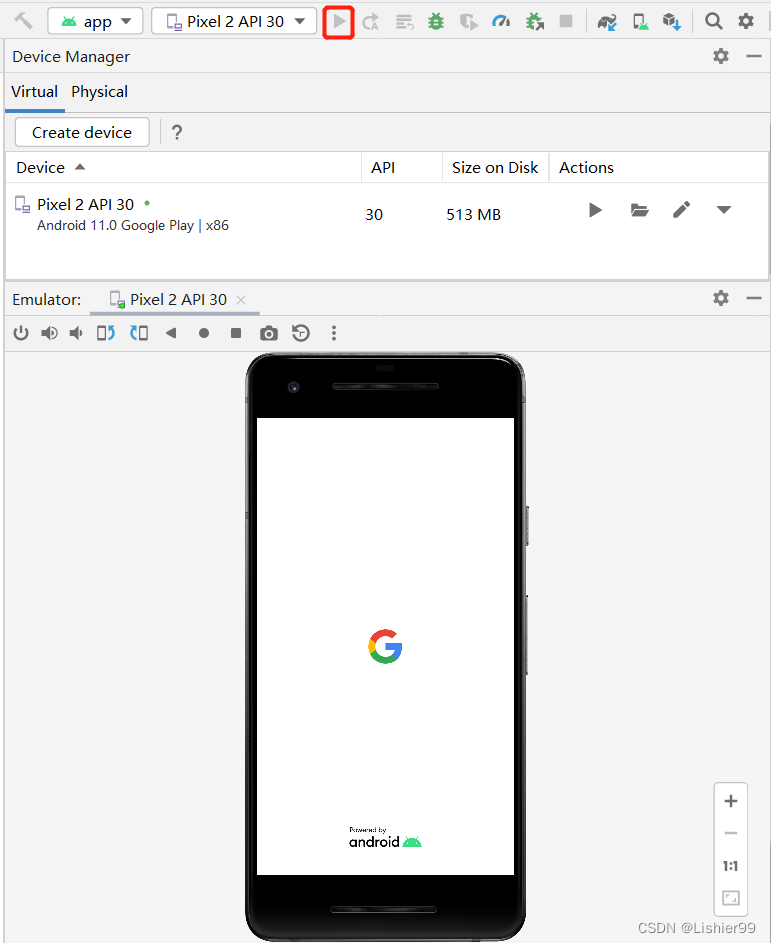This screenshot has width=771, height=943.
Task: Set emulator zoom to 1:1
Action: 731,866
